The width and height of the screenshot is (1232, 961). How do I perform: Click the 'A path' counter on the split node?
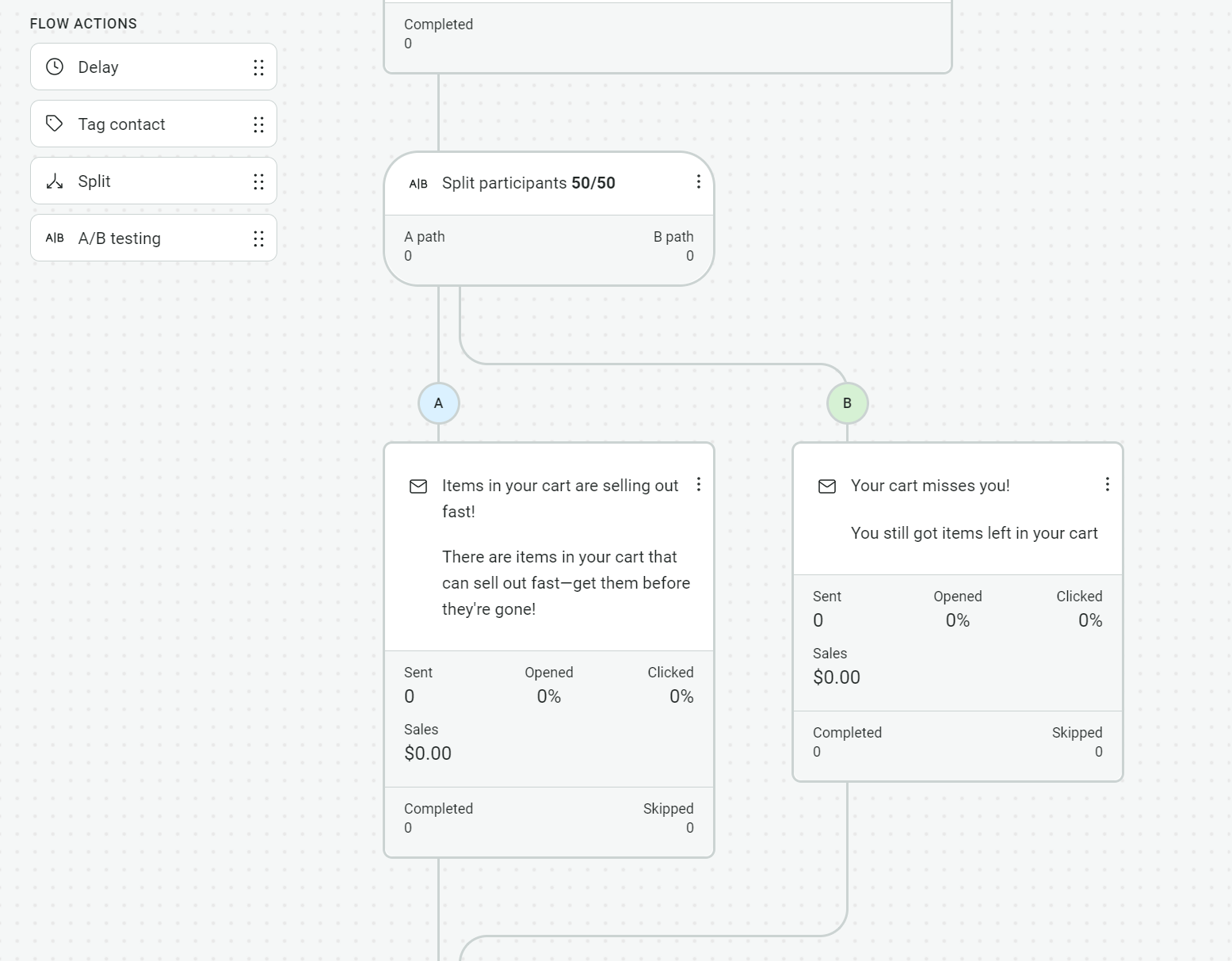[x=425, y=246]
